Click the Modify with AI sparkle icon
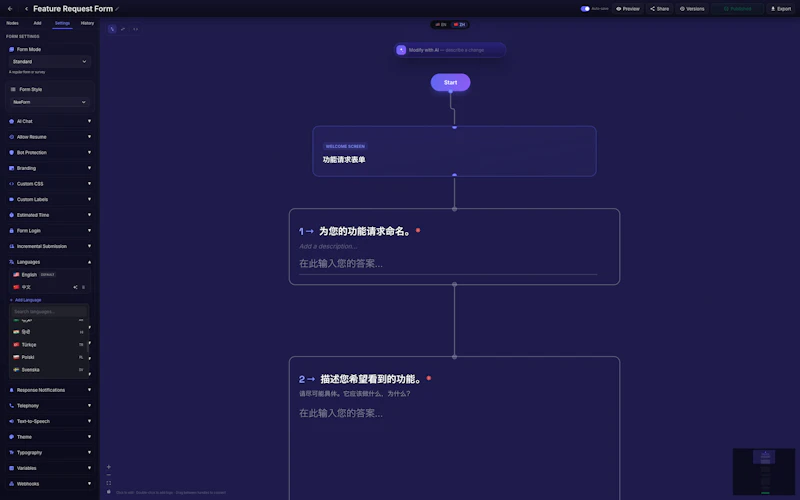This screenshot has width=800, height=500. 401,50
